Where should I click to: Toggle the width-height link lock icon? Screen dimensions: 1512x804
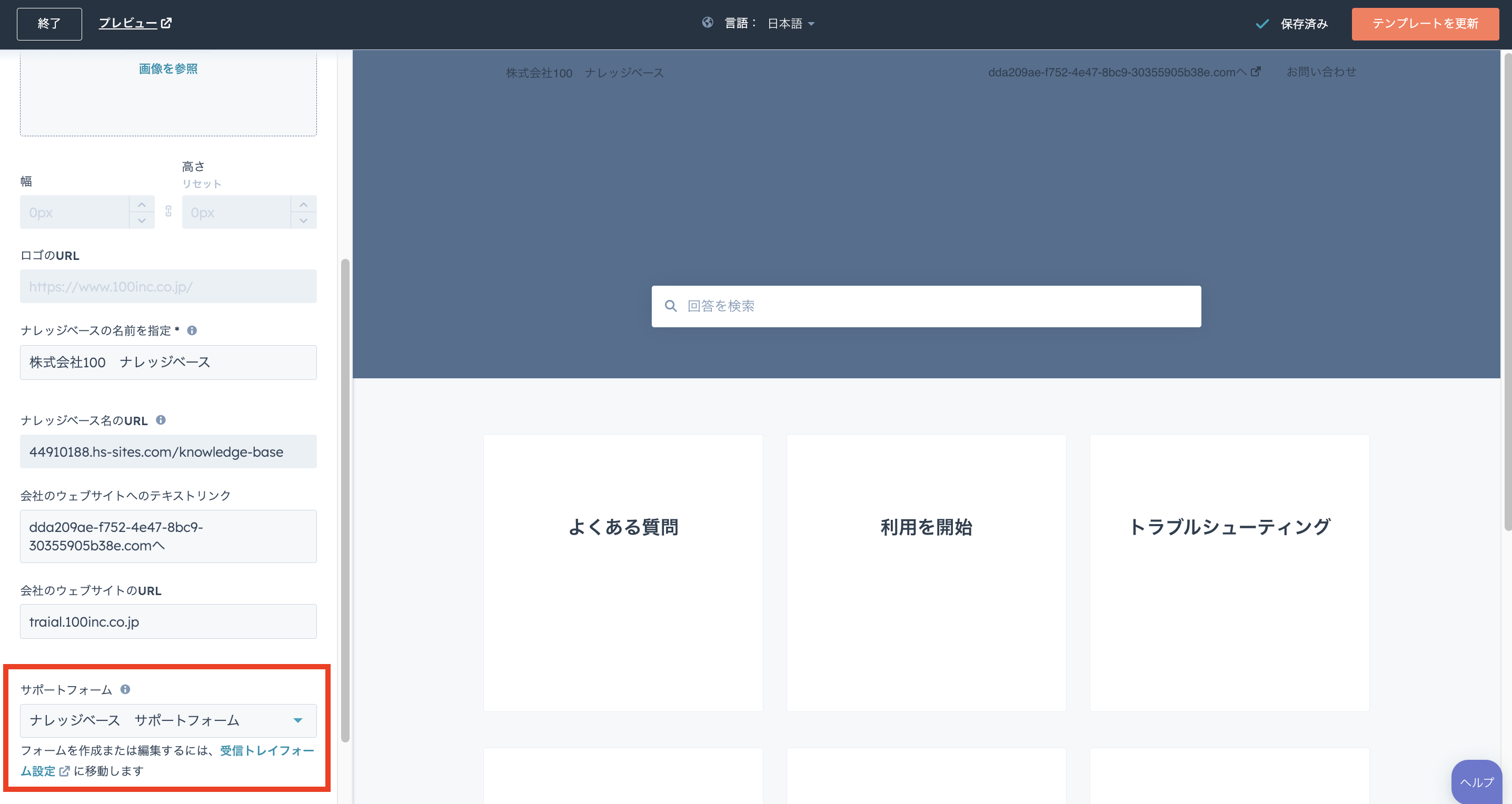pos(168,212)
